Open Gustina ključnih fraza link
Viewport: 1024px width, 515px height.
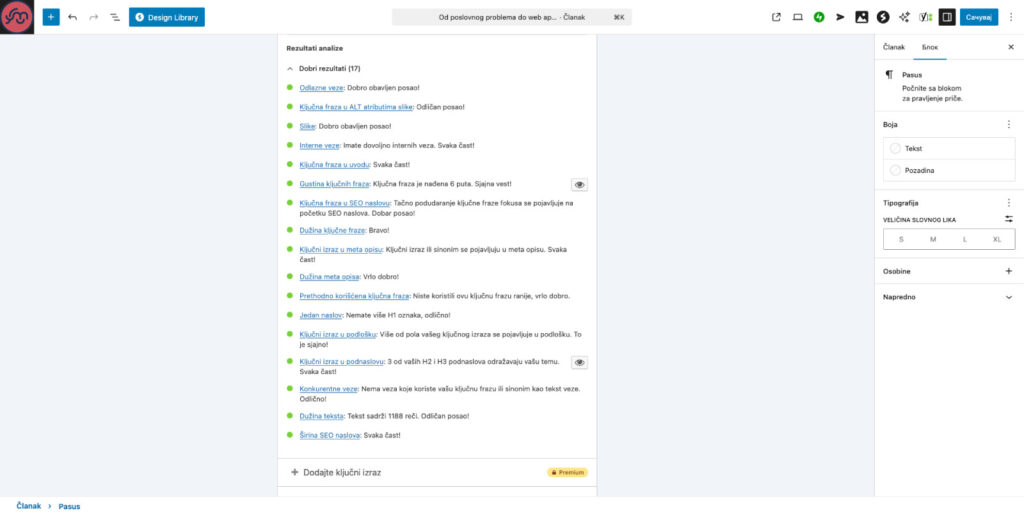click(x=334, y=184)
